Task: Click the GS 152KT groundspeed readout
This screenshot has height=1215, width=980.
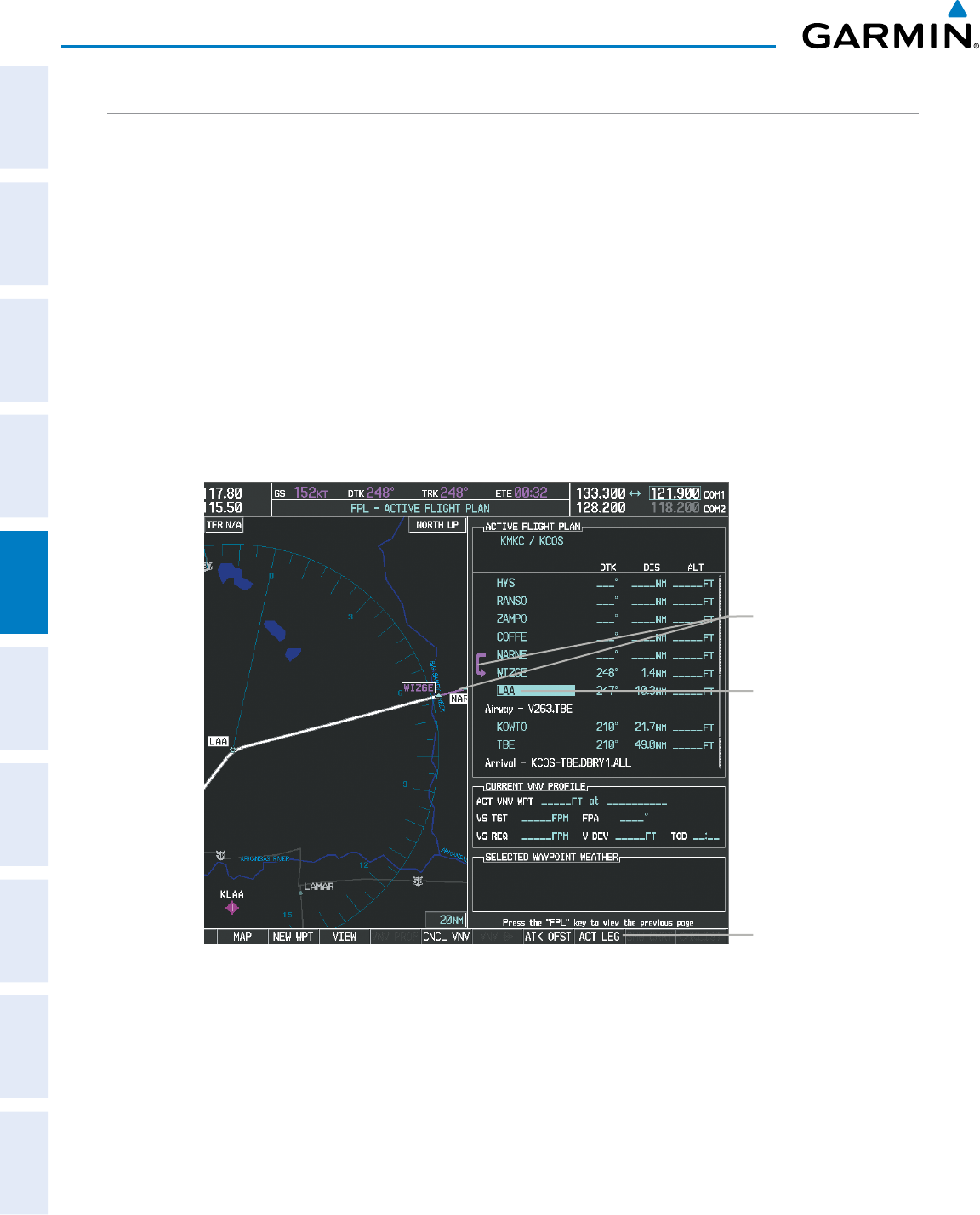Action: point(301,493)
